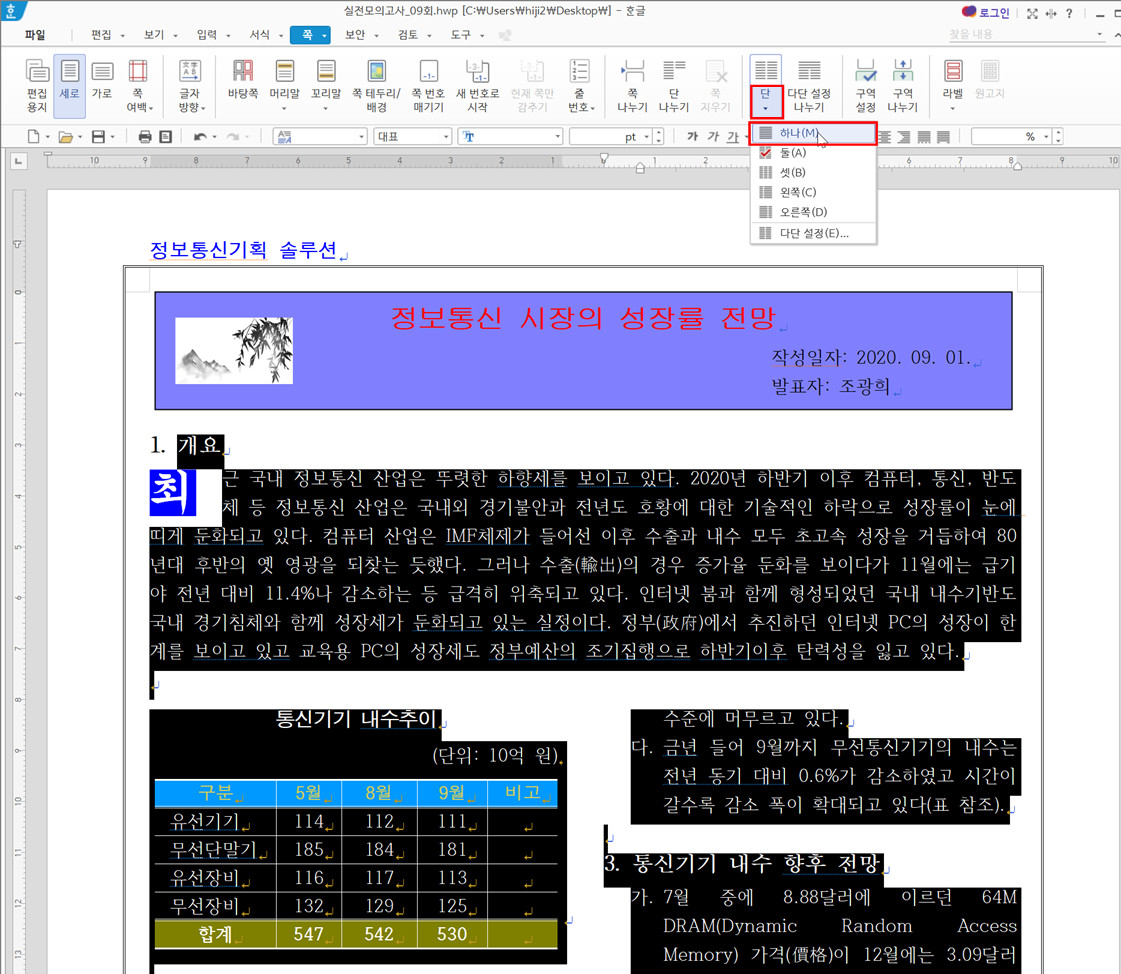Screen dimensions: 1121x974
Task: Click the print icon
Action: (145, 137)
